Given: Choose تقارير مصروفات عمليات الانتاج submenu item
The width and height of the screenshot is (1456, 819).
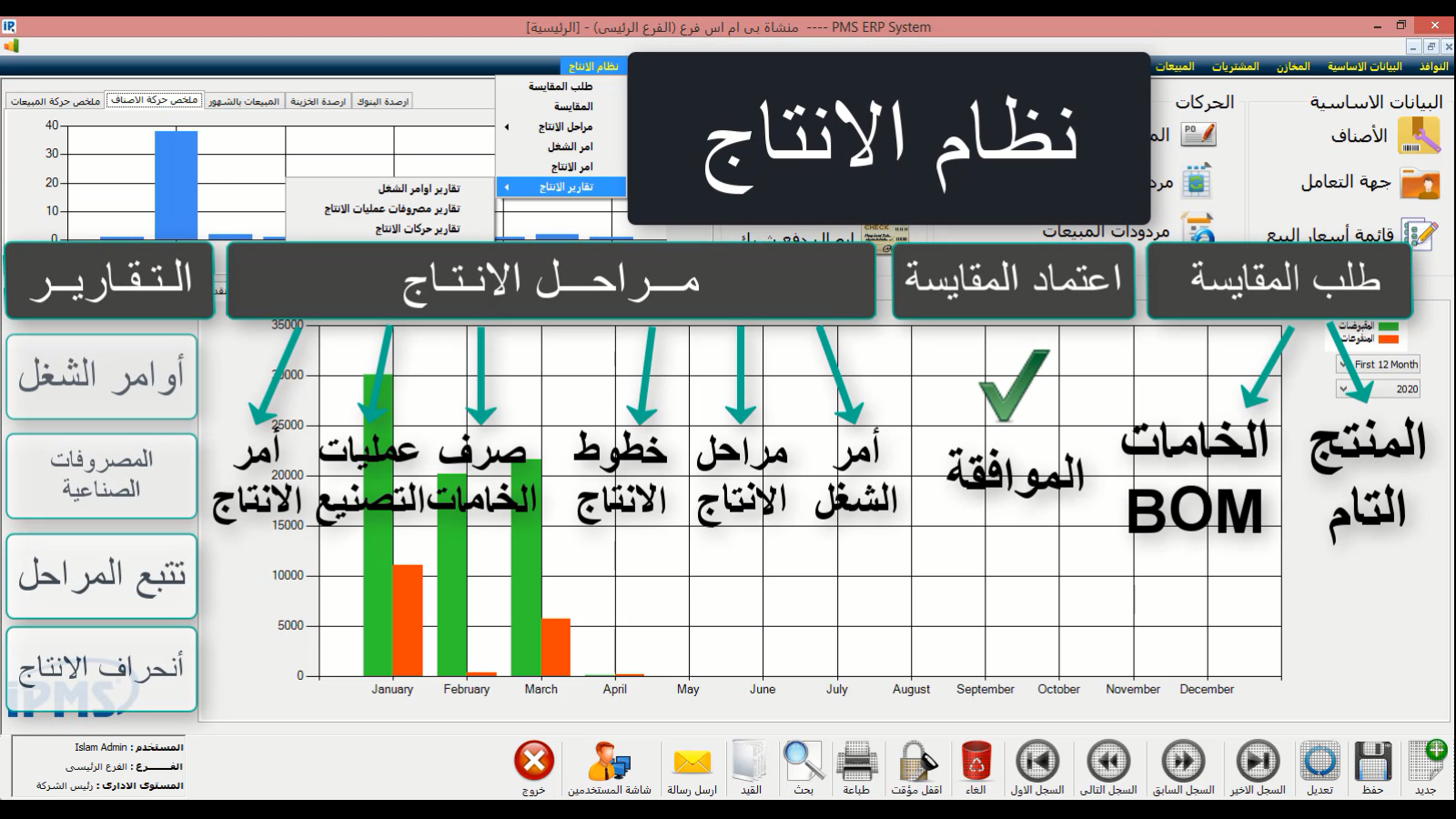Looking at the screenshot, I should [x=390, y=208].
